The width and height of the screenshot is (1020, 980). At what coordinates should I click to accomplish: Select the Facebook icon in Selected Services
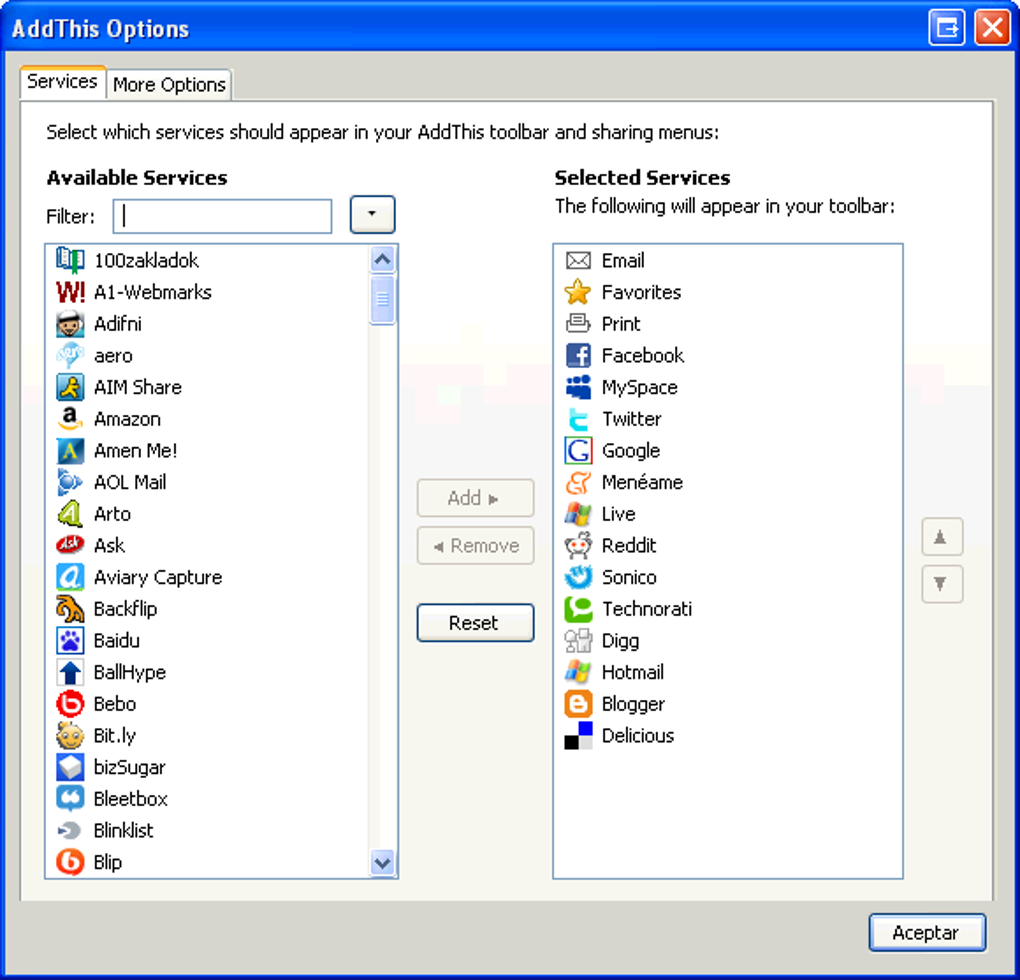pos(578,355)
